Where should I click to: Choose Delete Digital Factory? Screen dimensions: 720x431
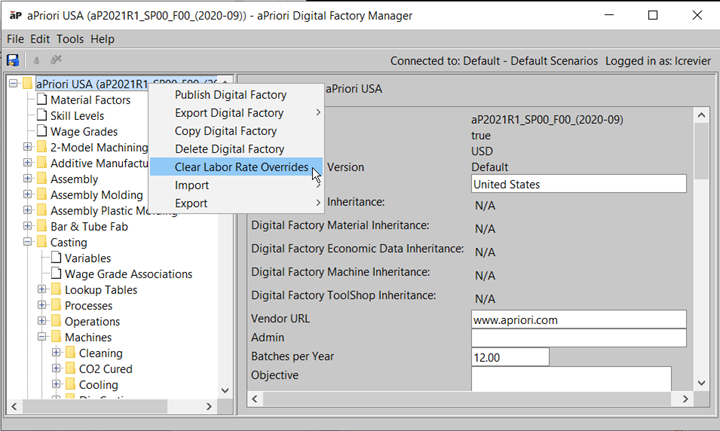tap(236, 149)
